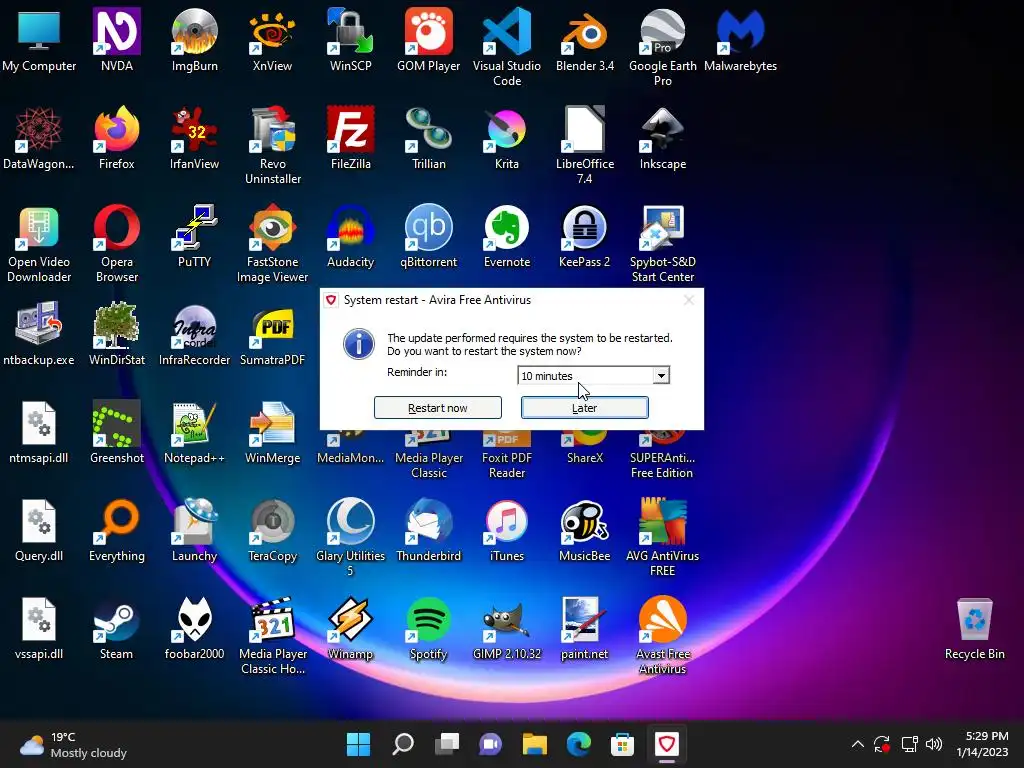Viewport: 1024px width, 768px height.
Task: Open the Windows Start menu
Action: [x=359, y=744]
